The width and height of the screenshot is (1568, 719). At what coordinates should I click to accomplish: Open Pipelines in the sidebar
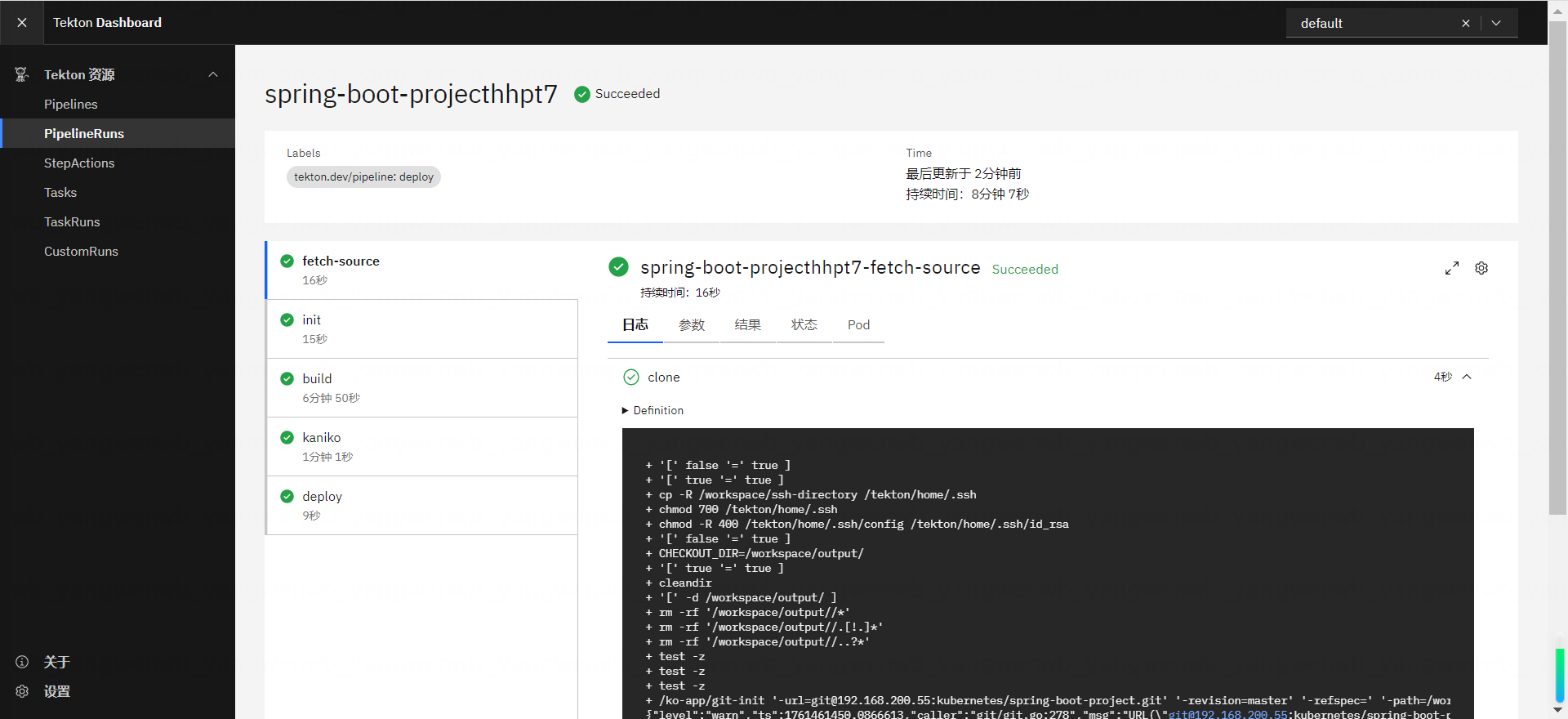tap(71, 105)
